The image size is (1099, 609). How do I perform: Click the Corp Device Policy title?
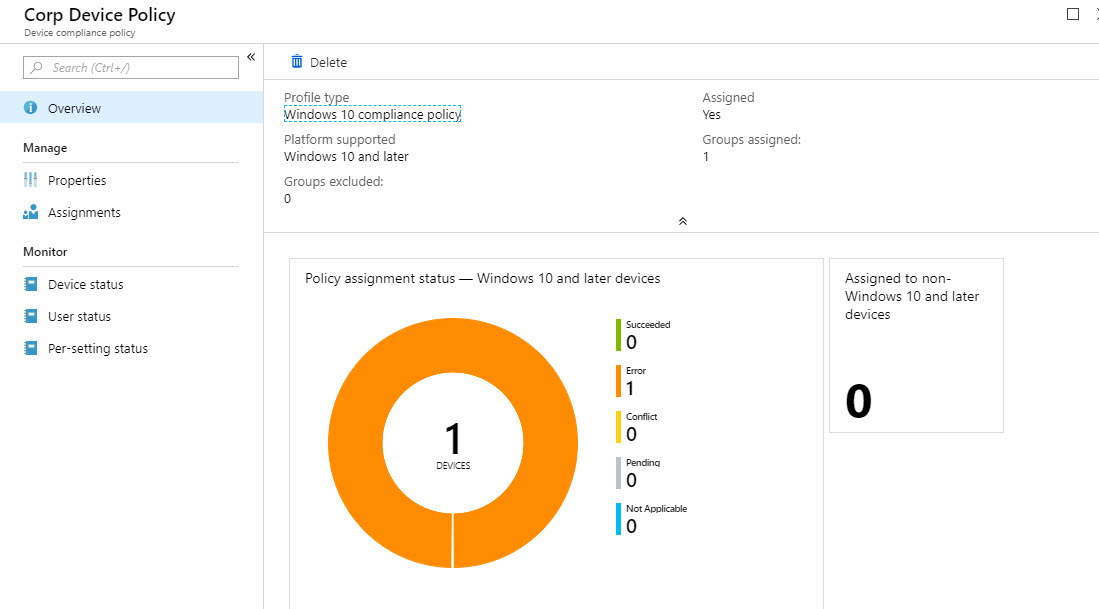100,15
